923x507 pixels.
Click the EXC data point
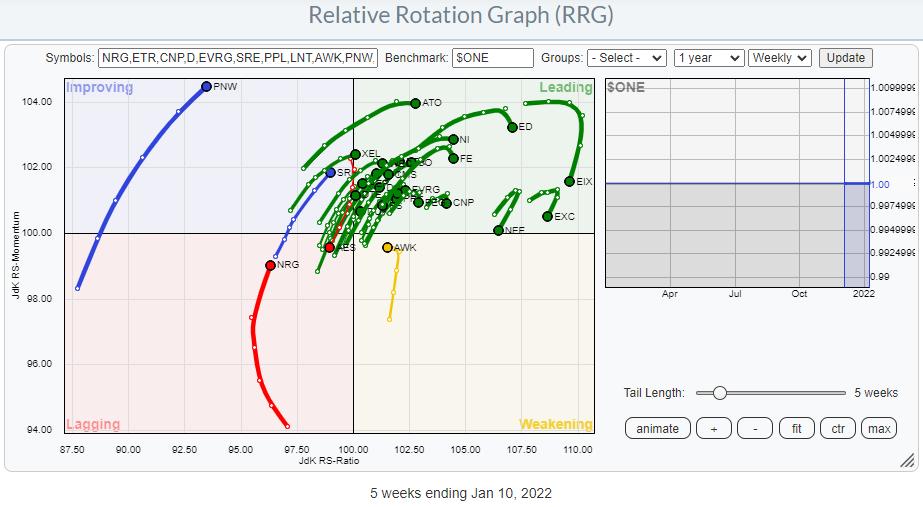pyautogui.click(x=547, y=216)
